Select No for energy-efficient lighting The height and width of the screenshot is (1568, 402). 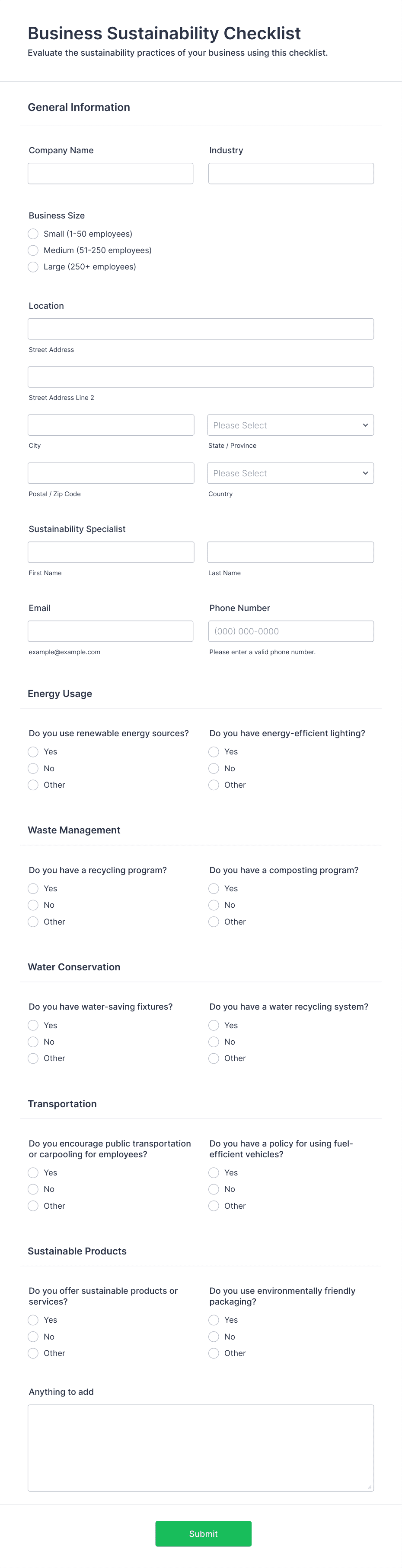coord(213,768)
